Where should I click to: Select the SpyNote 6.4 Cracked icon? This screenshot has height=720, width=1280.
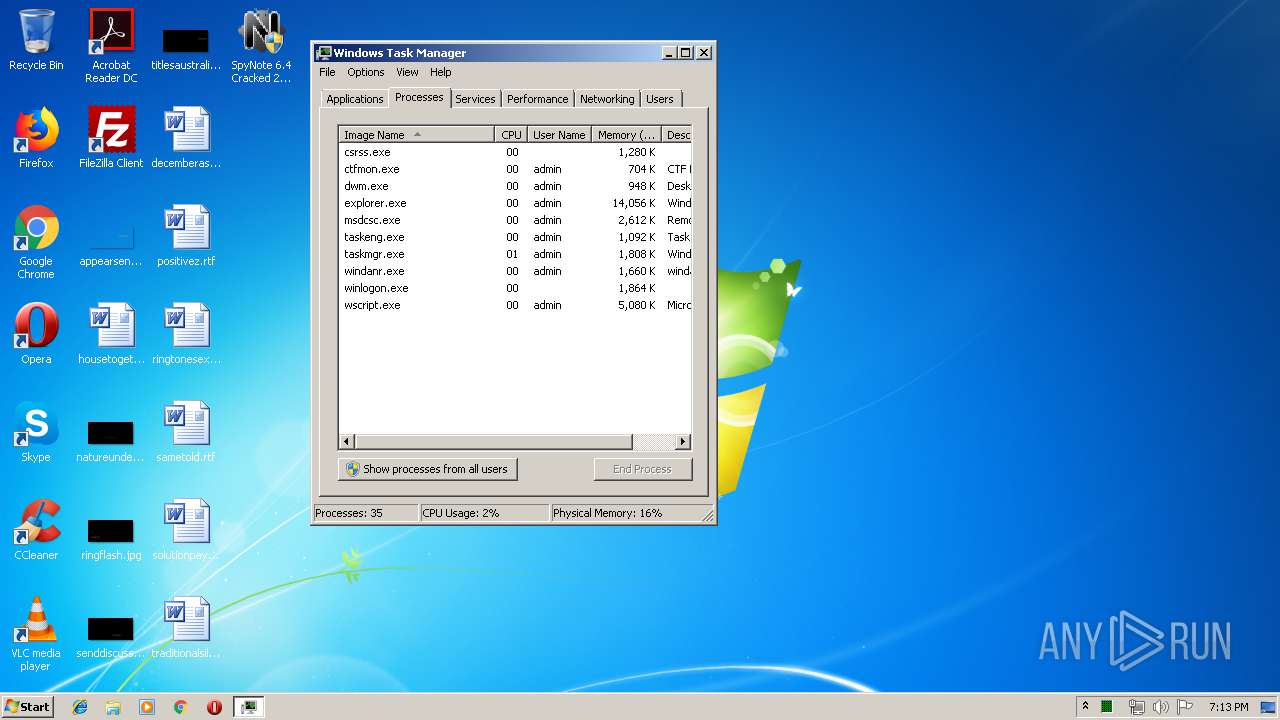coord(261,46)
